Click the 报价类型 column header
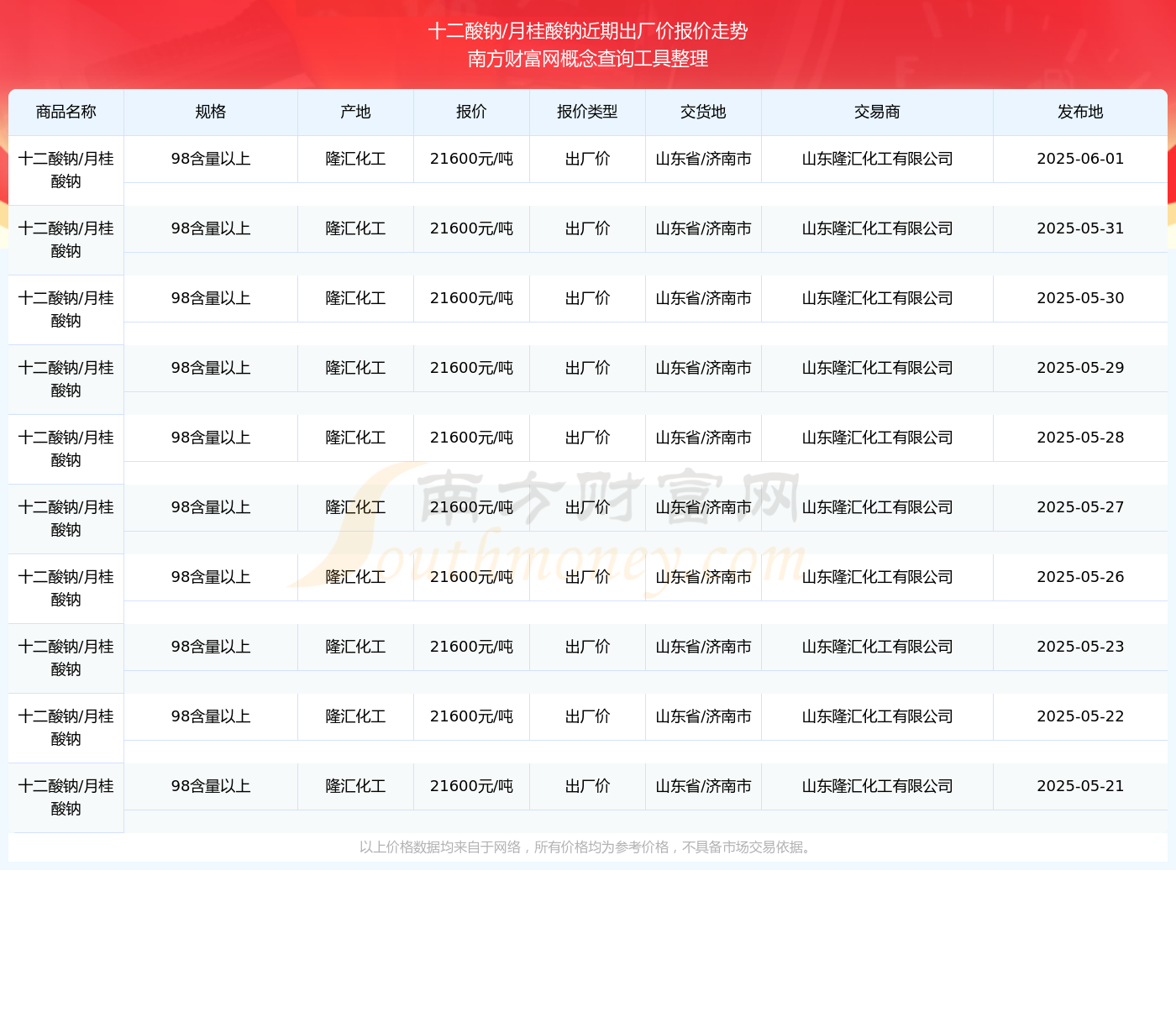Image resolution: width=1176 pixels, height=1012 pixels. coord(588,112)
